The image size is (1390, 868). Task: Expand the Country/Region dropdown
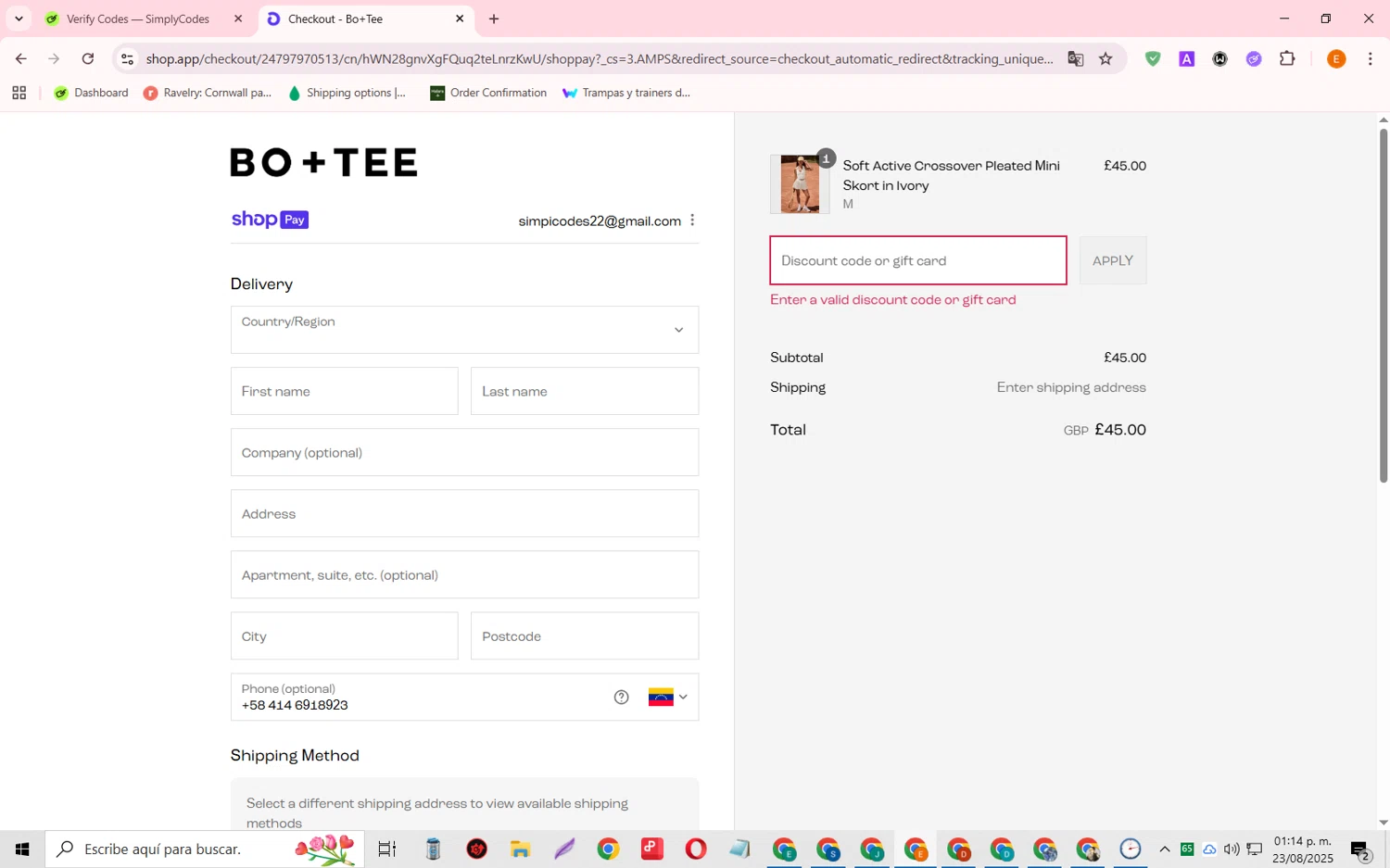tap(464, 330)
